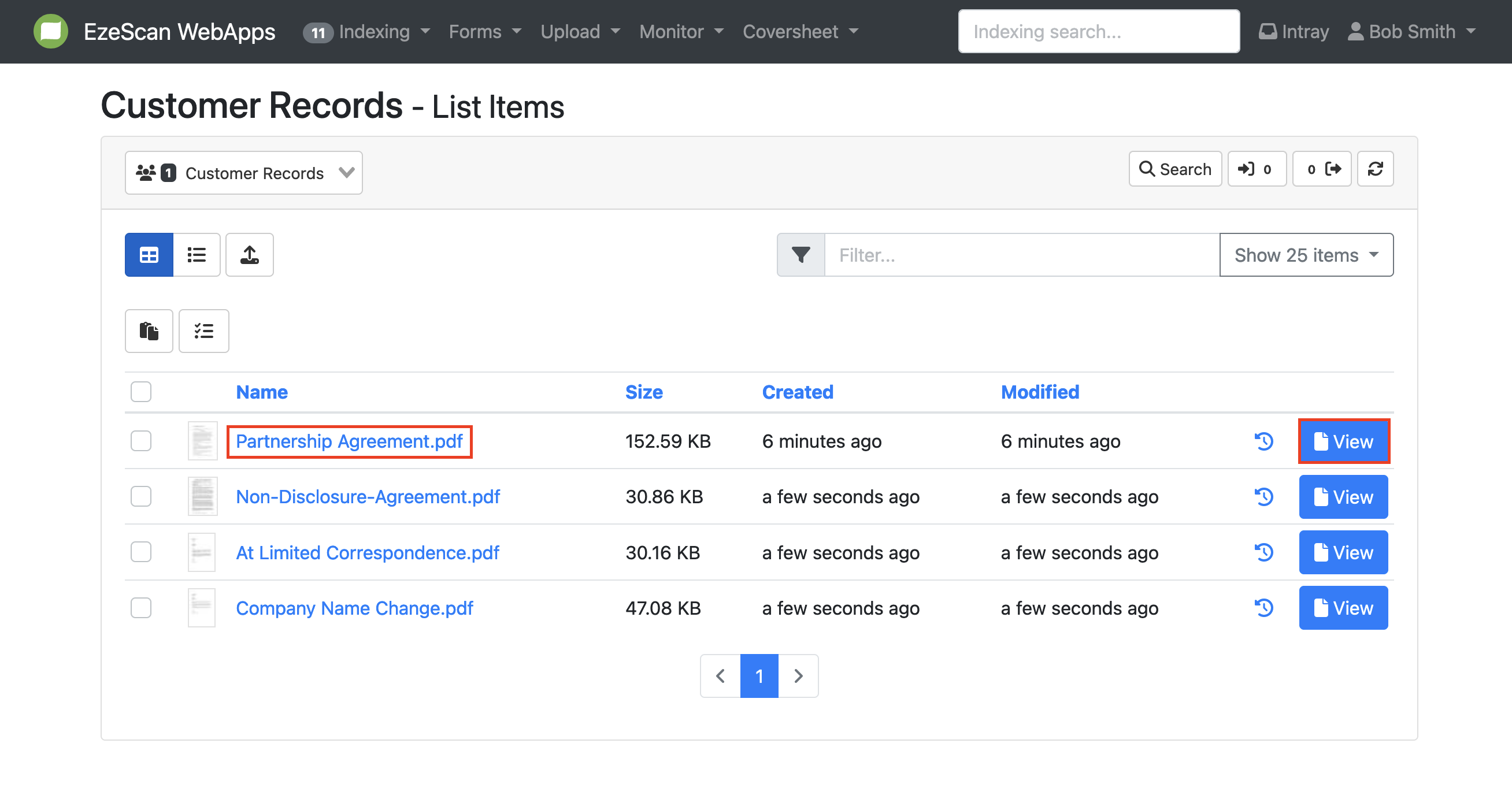
Task: Switch to grid thumbnail view
Action: click(x=149, y=255)
